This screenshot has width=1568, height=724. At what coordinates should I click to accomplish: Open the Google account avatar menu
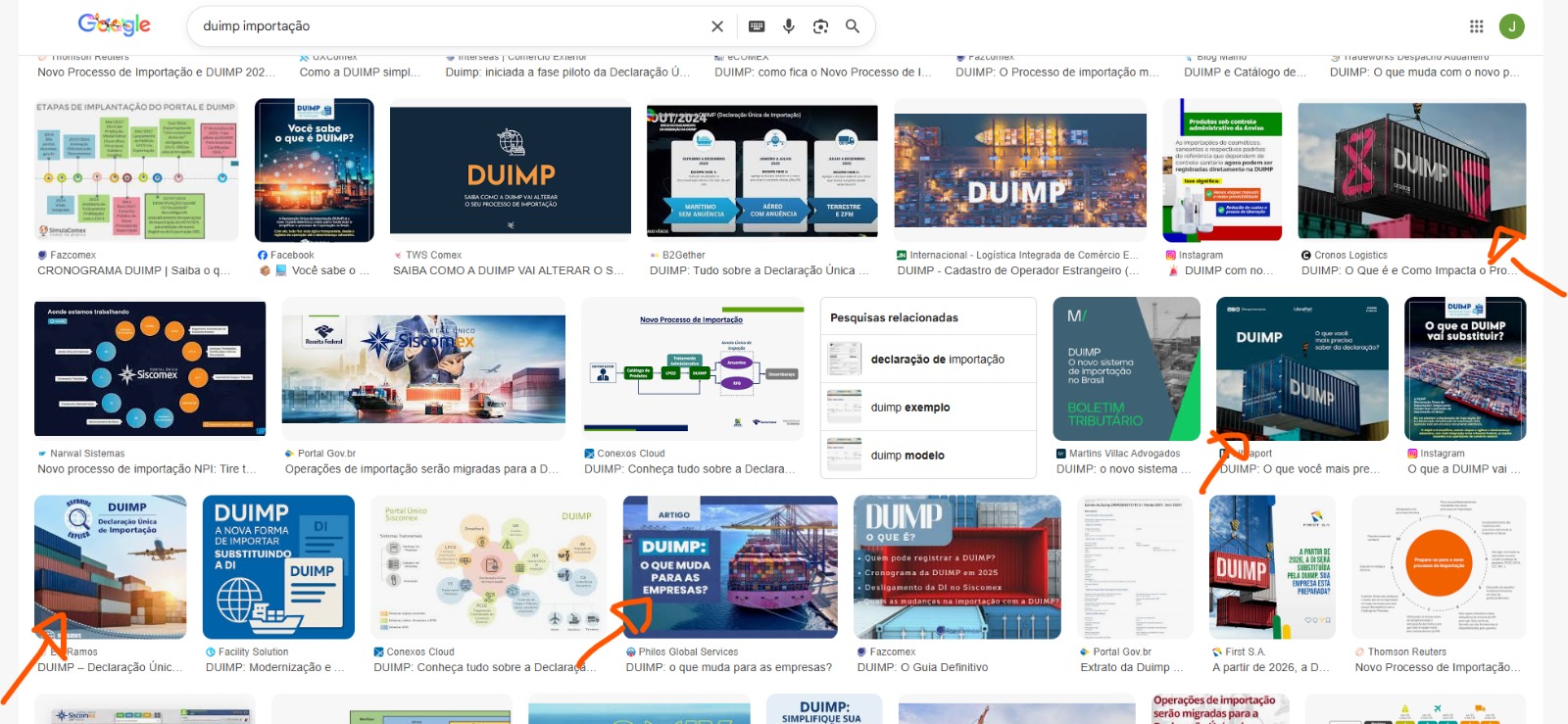coord(1512,26)
